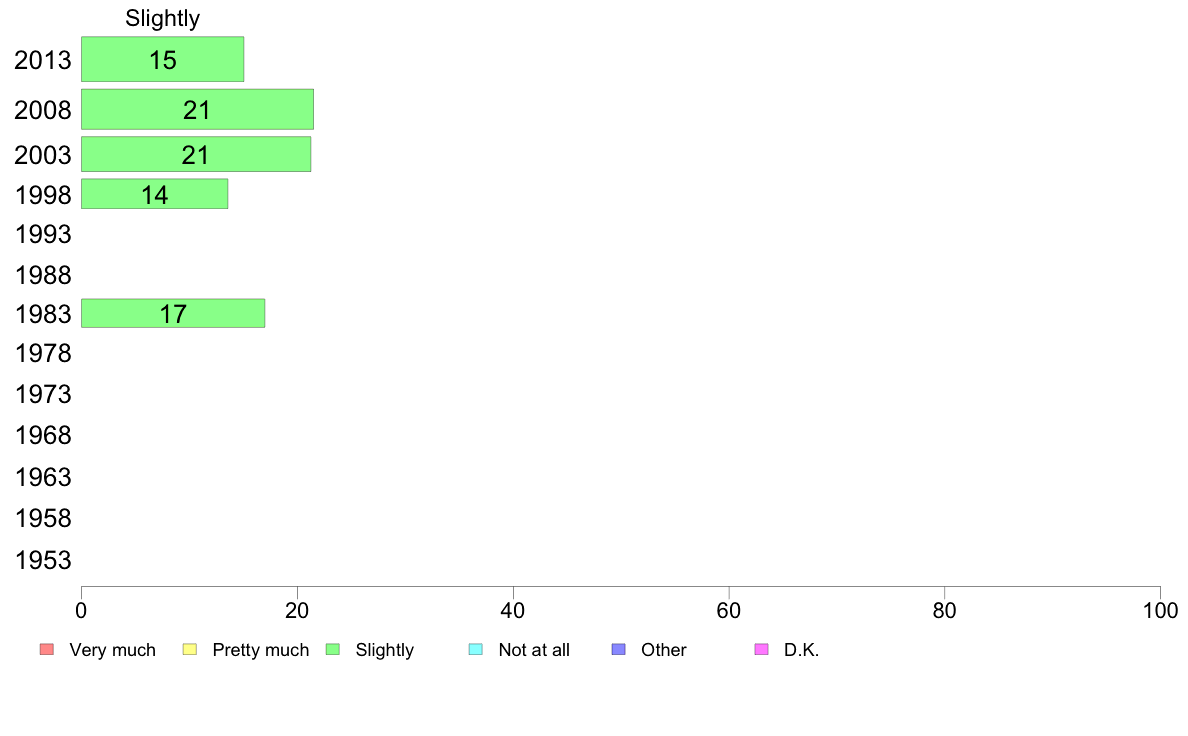This screenshot has height=736, width=1188.
Task: Click the blue Other legend swatch
Action: (x=619, y=650)
